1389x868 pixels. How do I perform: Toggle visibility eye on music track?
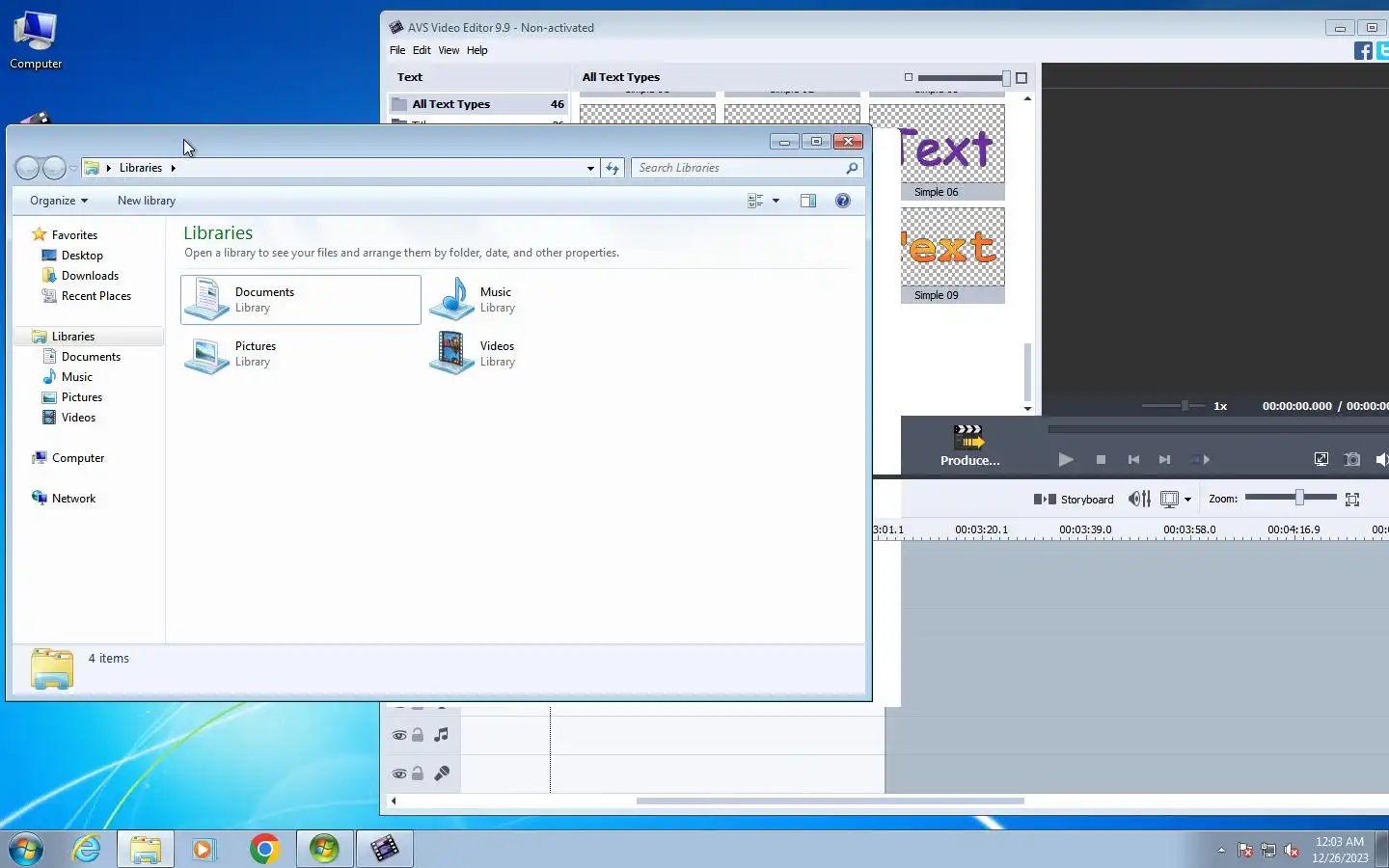pyautogui.click(x=399, y=735)
